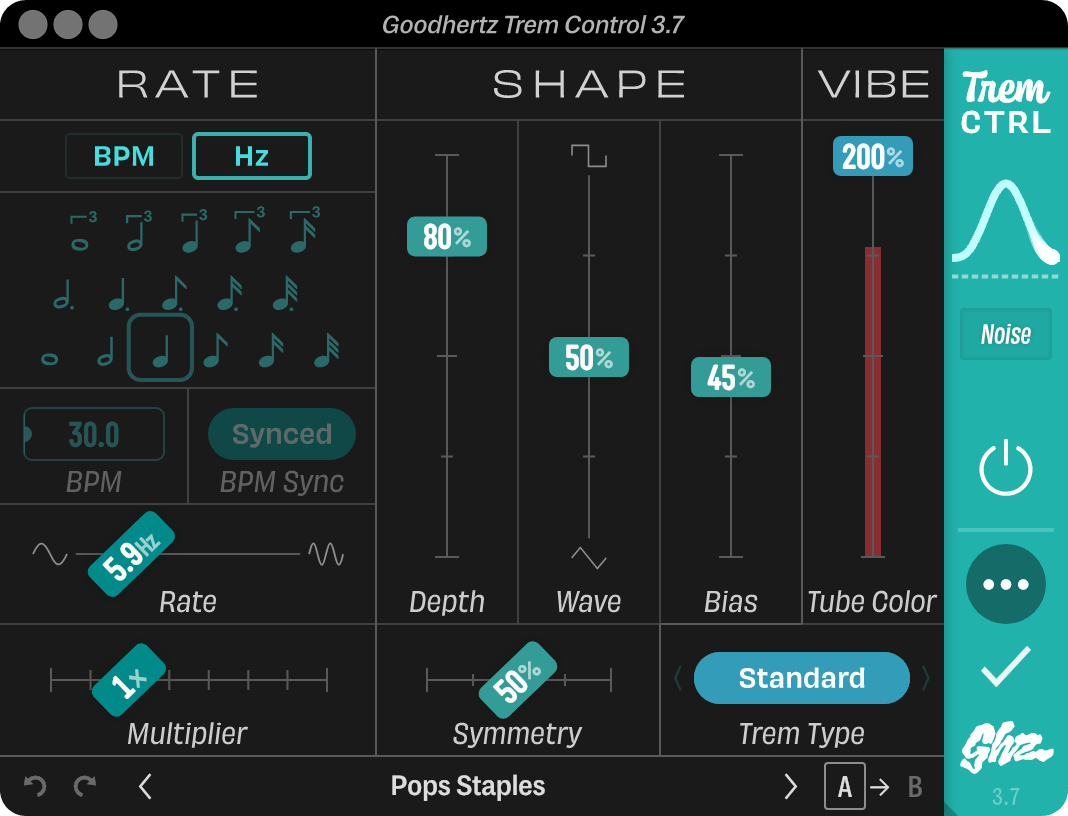Select the dotted eighth note rate
Screen dimensions: 1068x816
pos(174,294)
